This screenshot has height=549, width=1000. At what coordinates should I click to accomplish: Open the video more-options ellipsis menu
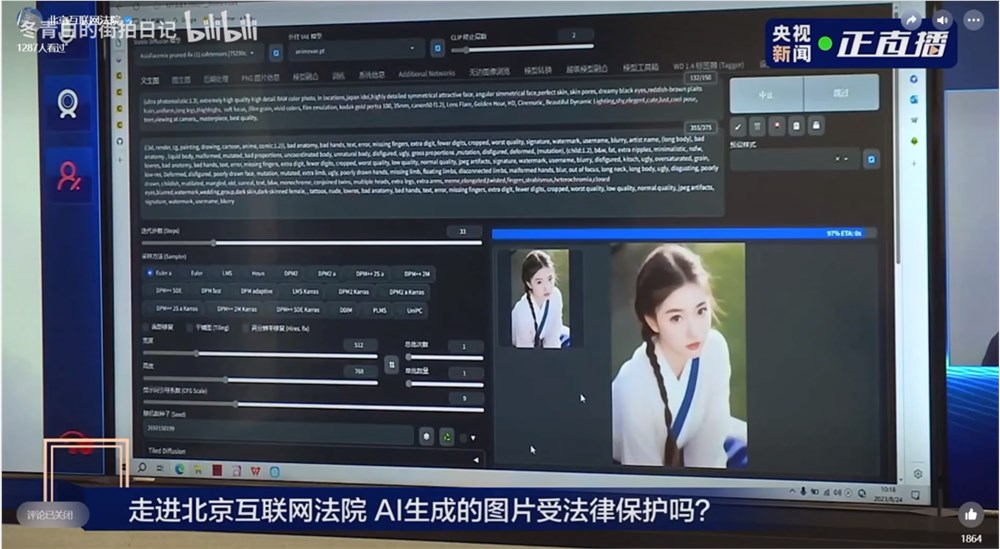[973, 20]
